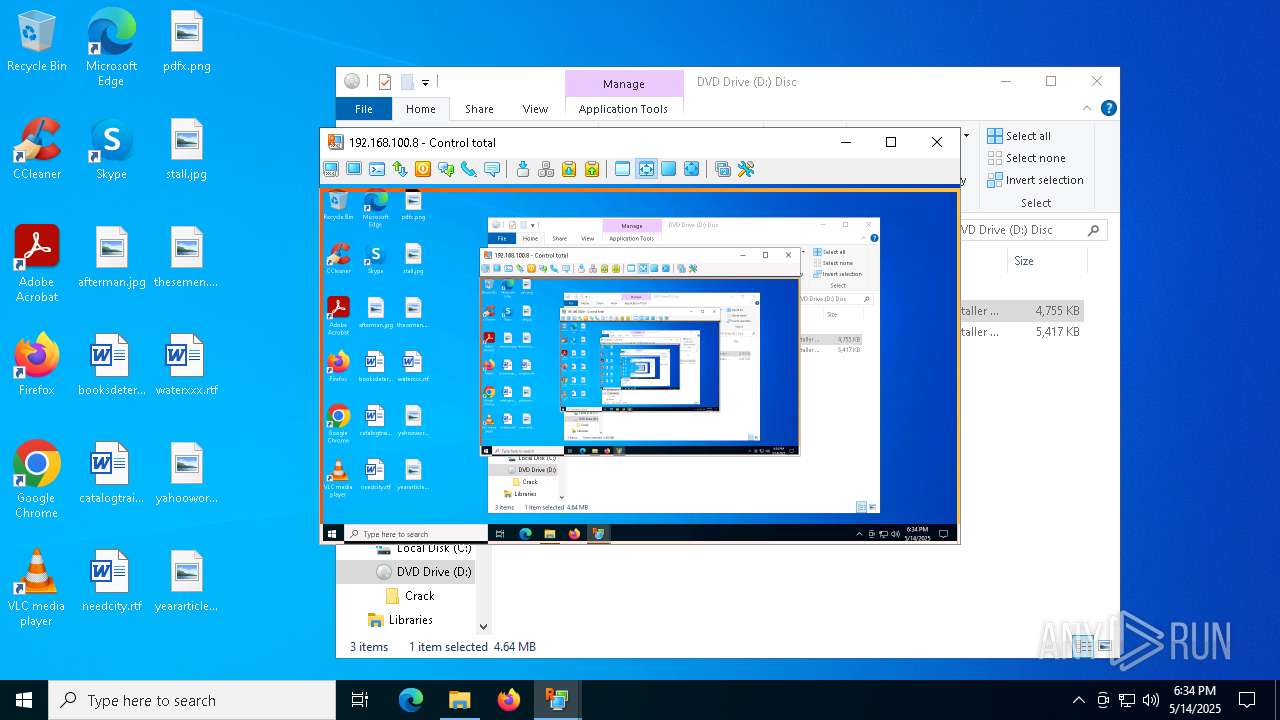1280x720 pixels.
Task: Switch to the Home ribbon tab
Action: point(421,109)
